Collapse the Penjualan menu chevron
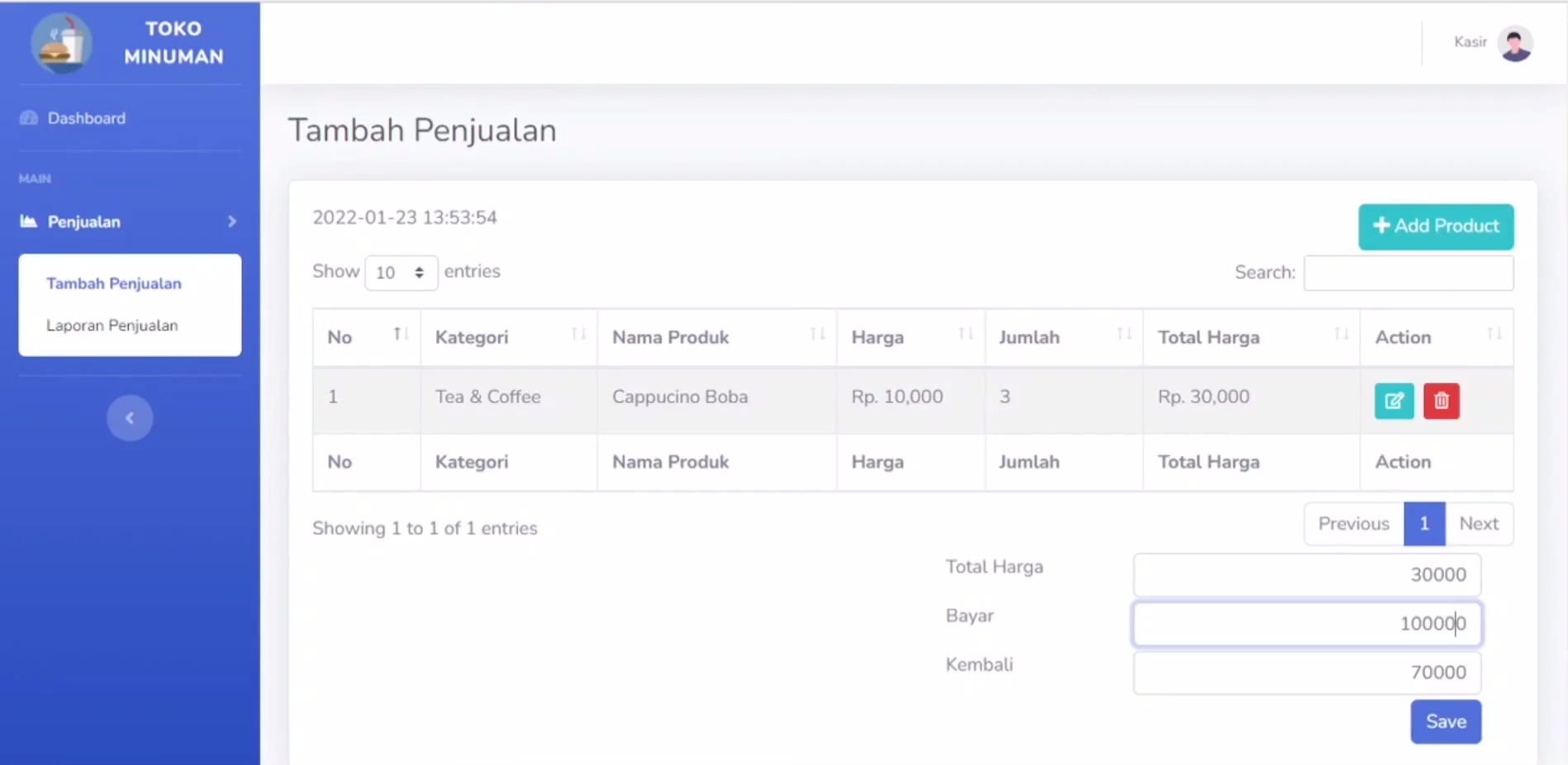 pyautogui.click(x=232, y=221)
